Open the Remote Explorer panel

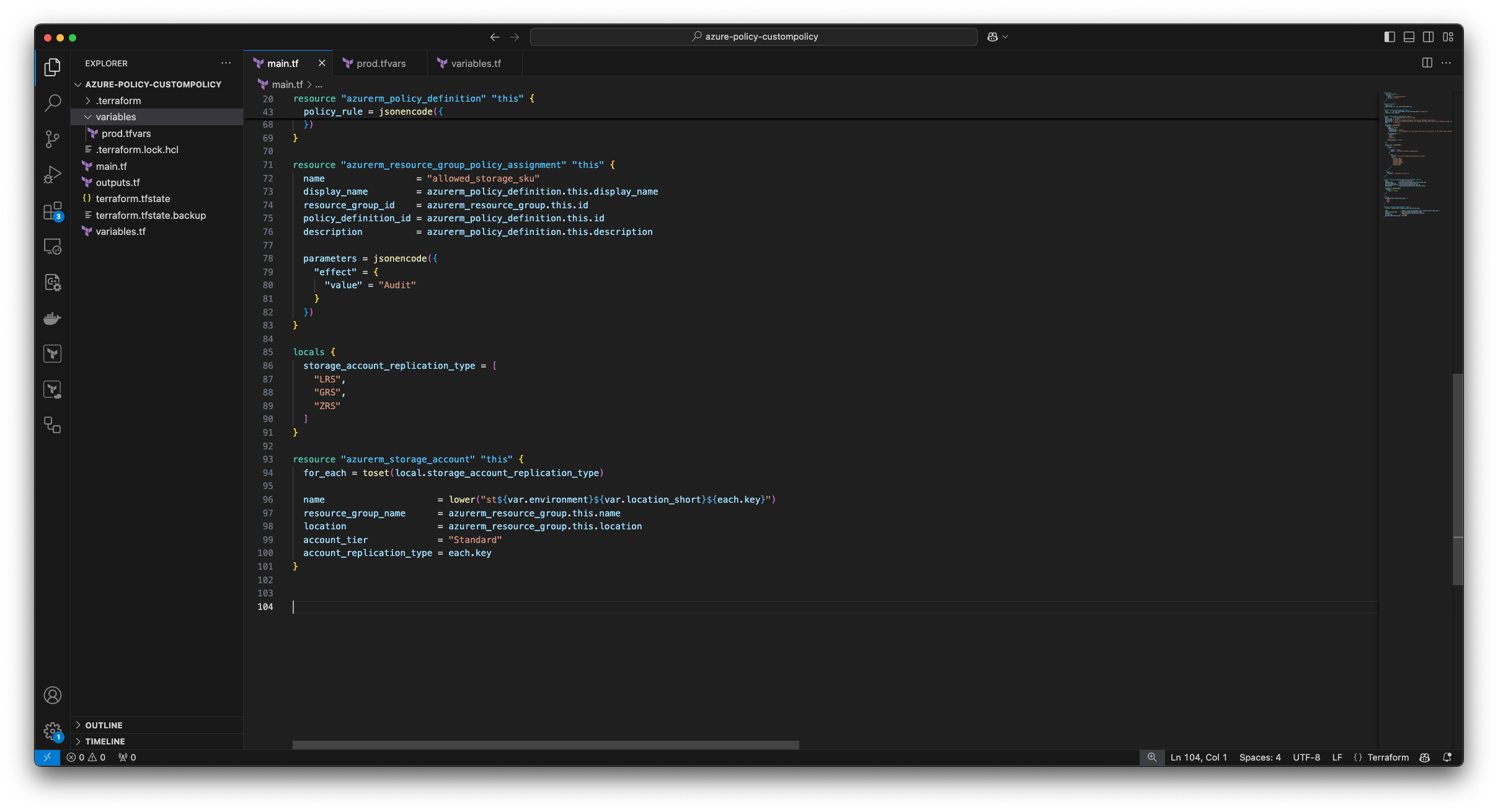tap(53, 246)
